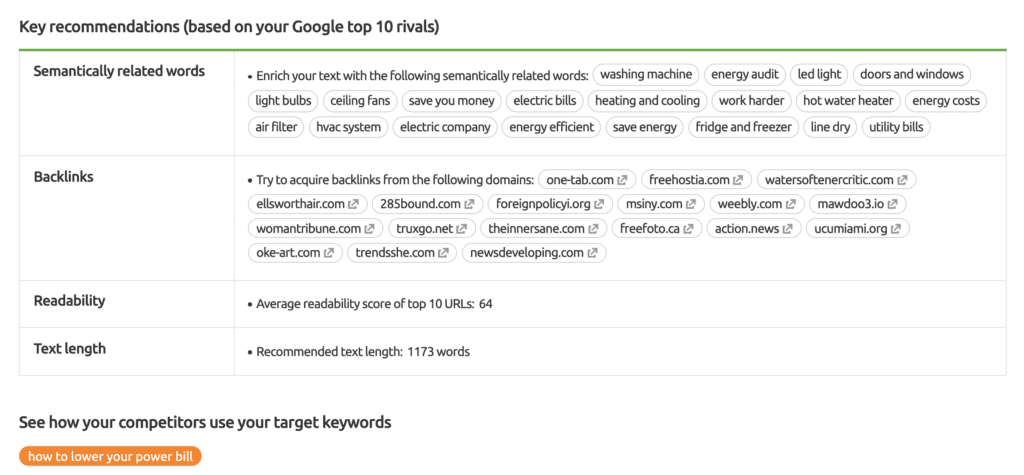Screen dimensions: 1024x475
Task: Open external link icon beside truxgo.net
Action: (x=462, y=229)
